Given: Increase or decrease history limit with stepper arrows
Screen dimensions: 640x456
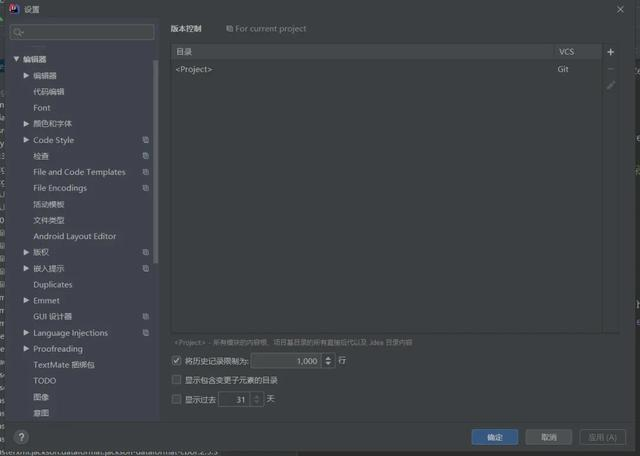Looking at the screenshot, I should (328, 361).
